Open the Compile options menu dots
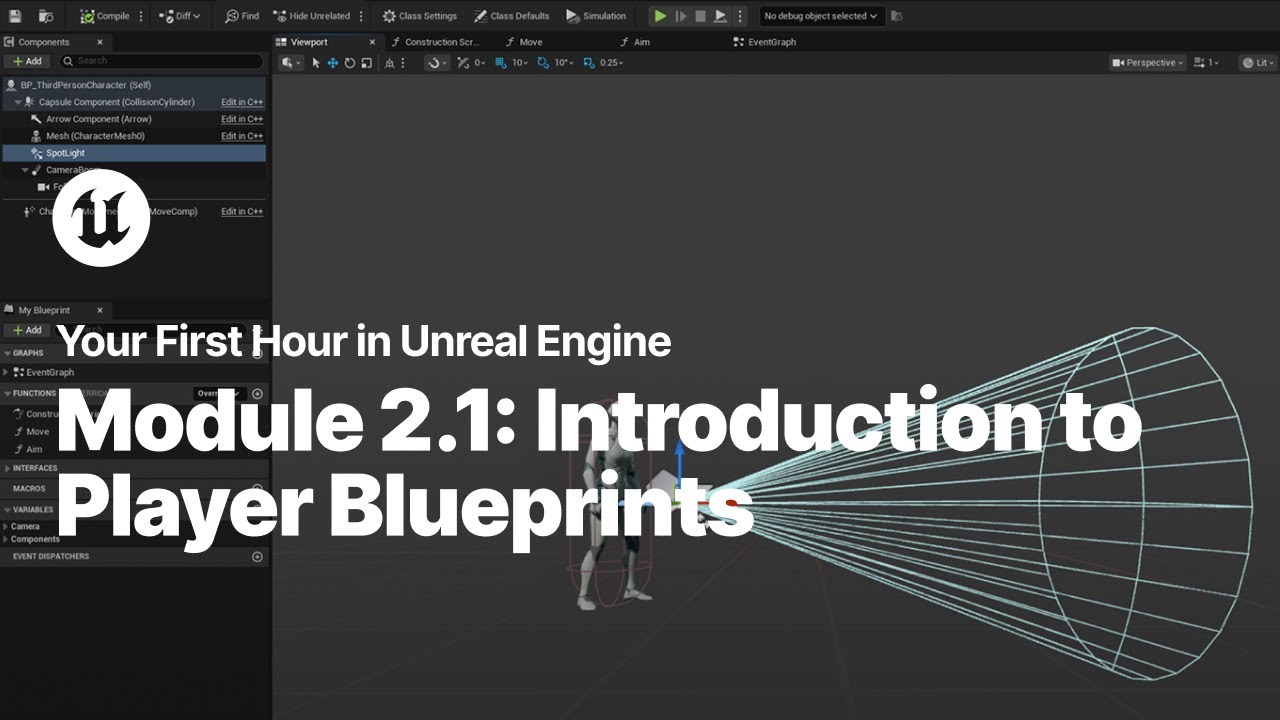Screen dimensions: 1280x720 [x=141, y=16]
